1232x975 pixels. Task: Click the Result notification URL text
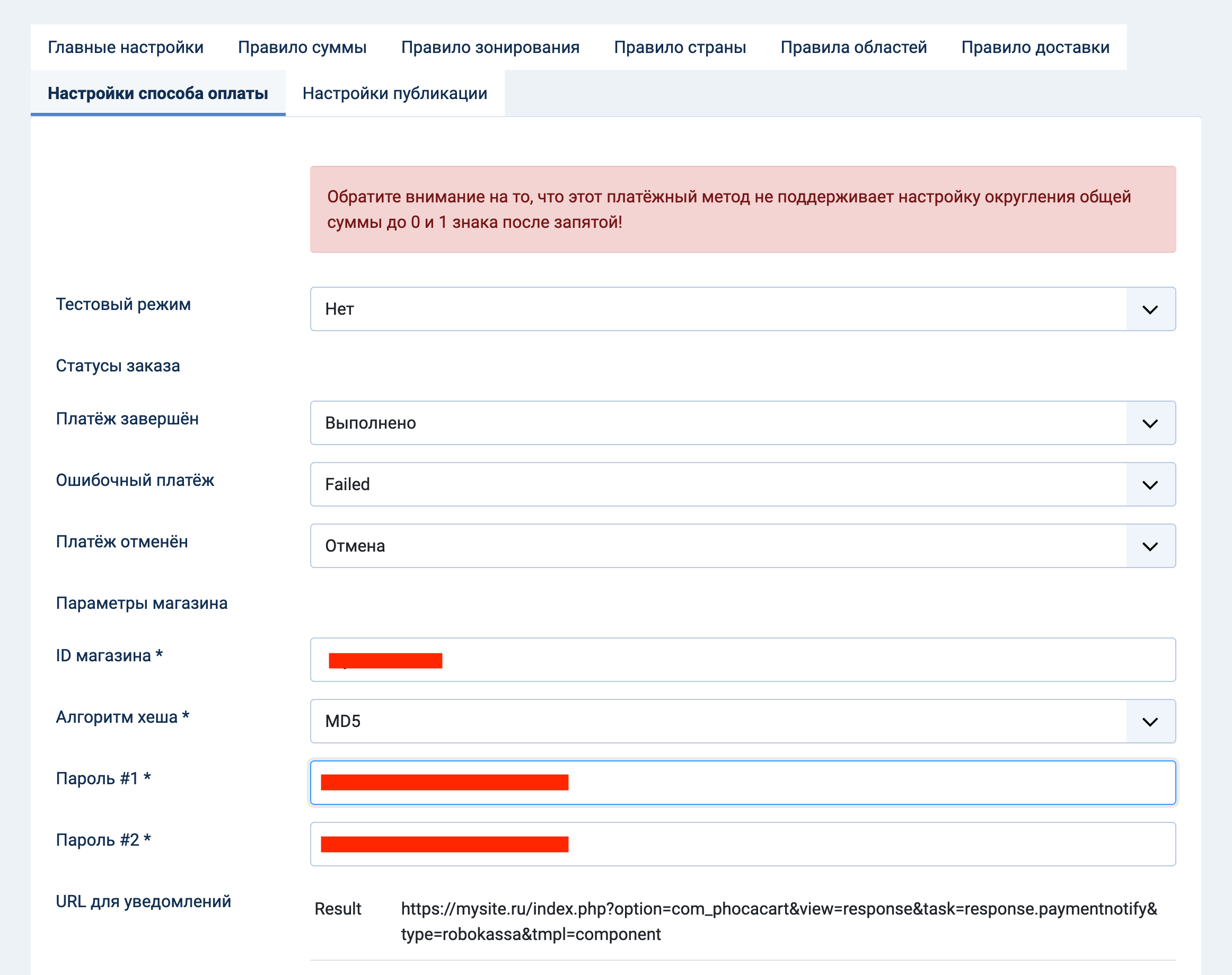[778, 921]
